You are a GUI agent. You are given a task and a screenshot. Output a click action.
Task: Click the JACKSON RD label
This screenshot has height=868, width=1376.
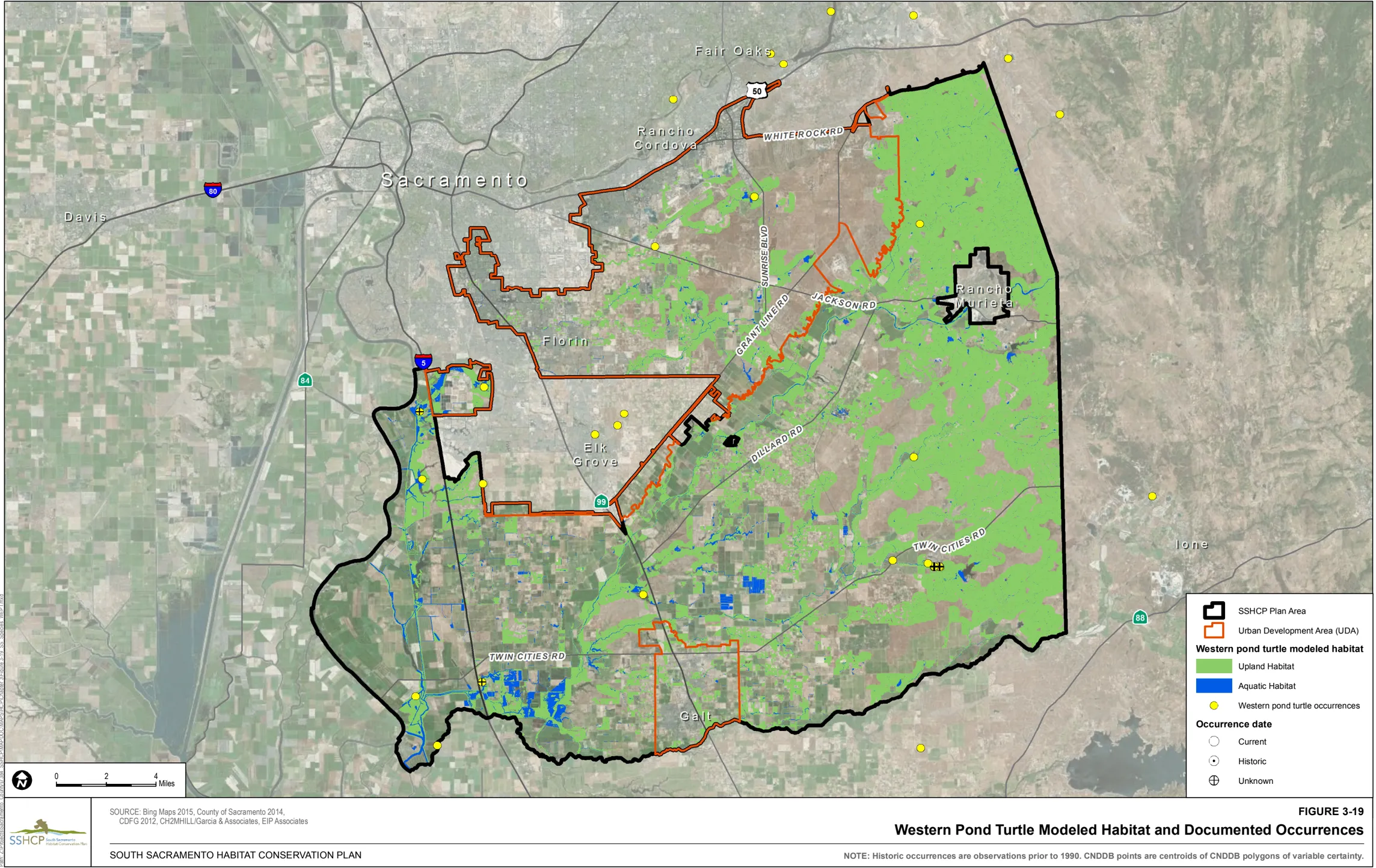pos(843,301)
